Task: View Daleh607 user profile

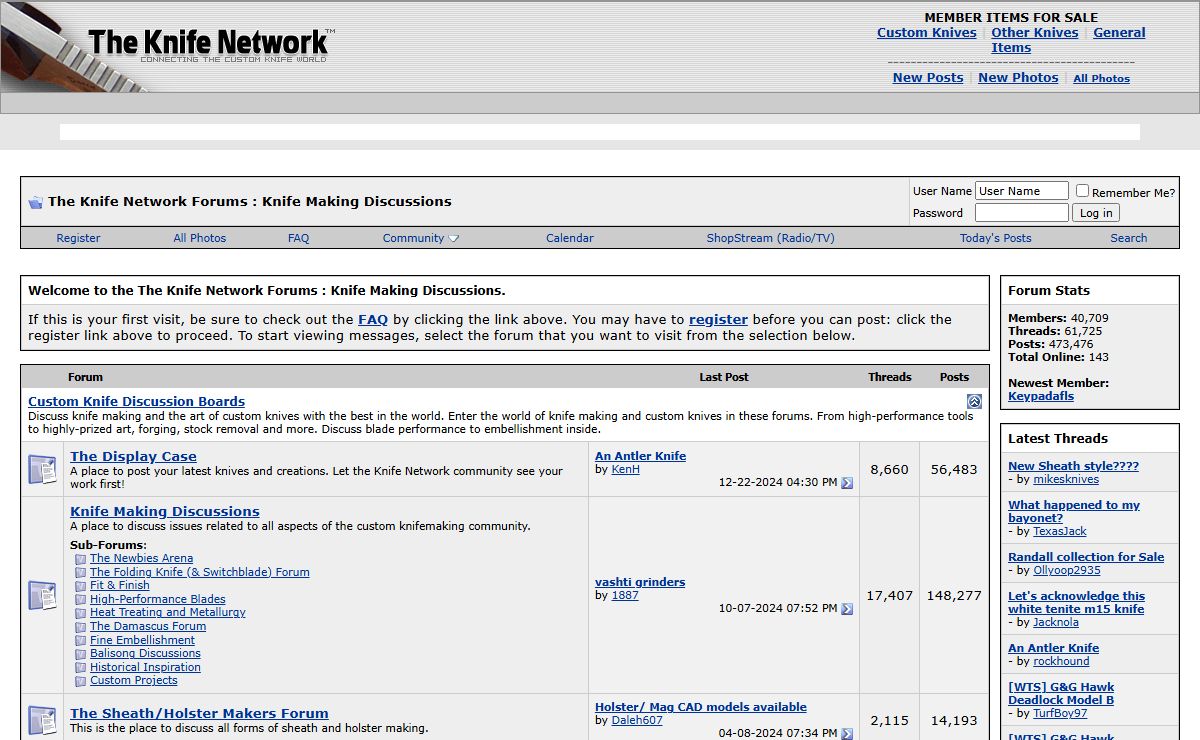Action: click(637, 720)
